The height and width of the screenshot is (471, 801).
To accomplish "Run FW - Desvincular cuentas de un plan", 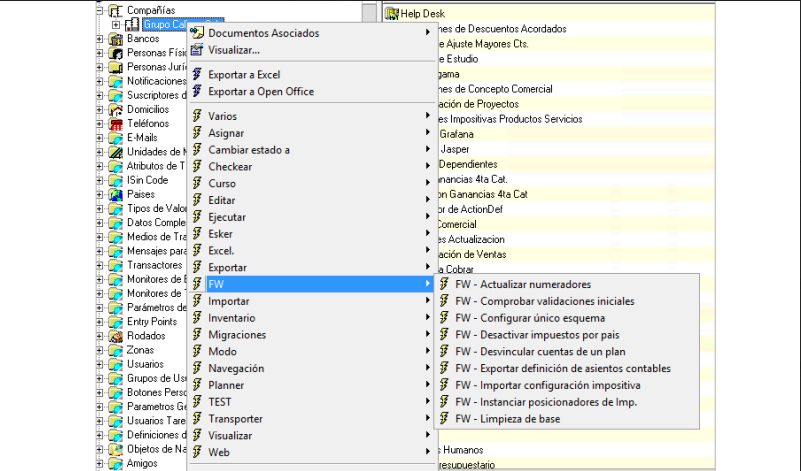I will click(567, 351).
